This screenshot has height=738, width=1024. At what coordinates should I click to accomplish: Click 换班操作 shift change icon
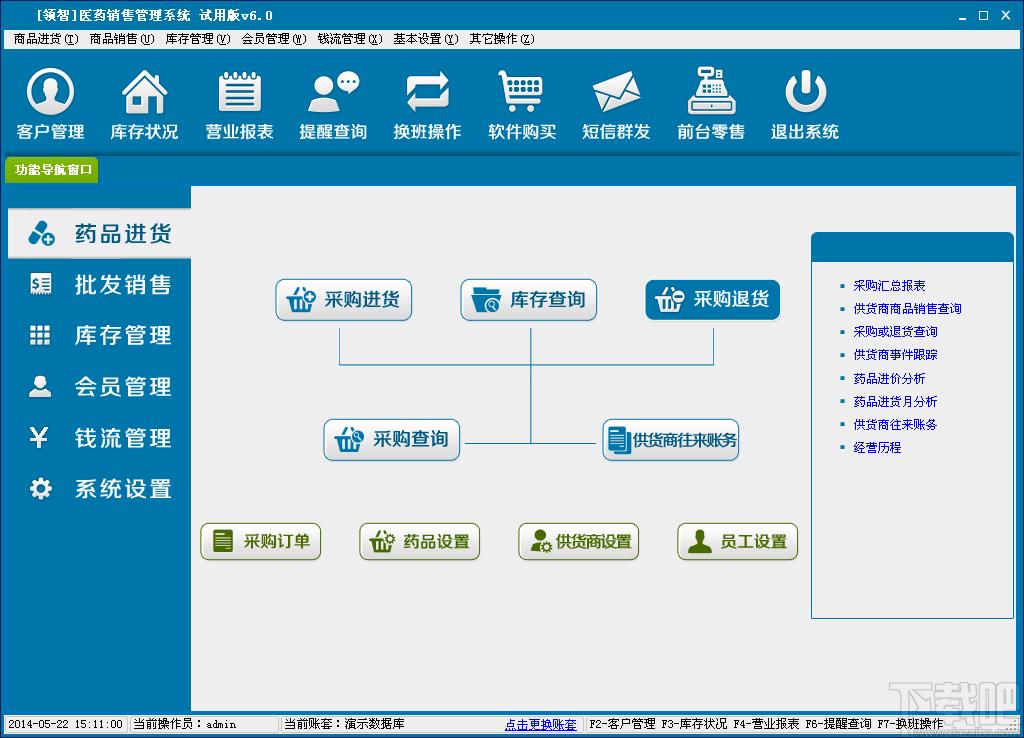click(x=427, y=104)
